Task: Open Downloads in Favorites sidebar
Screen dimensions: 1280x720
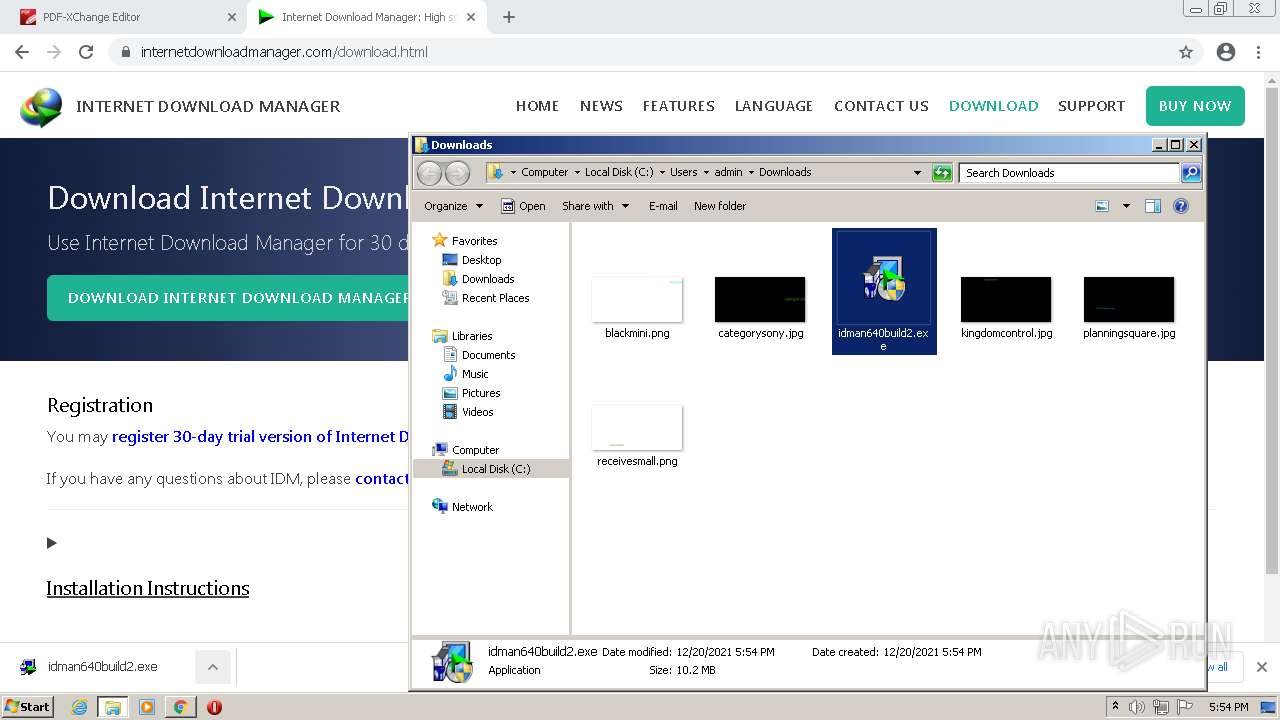Action: (488, 279)
